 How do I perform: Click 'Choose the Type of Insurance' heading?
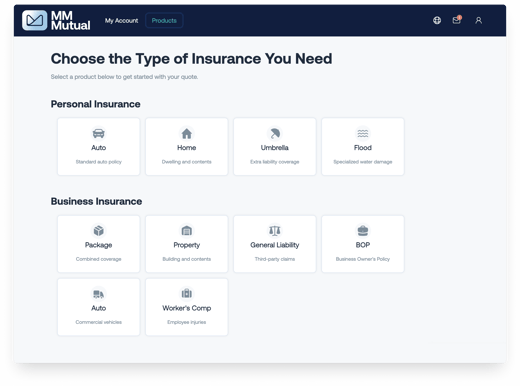191,59
